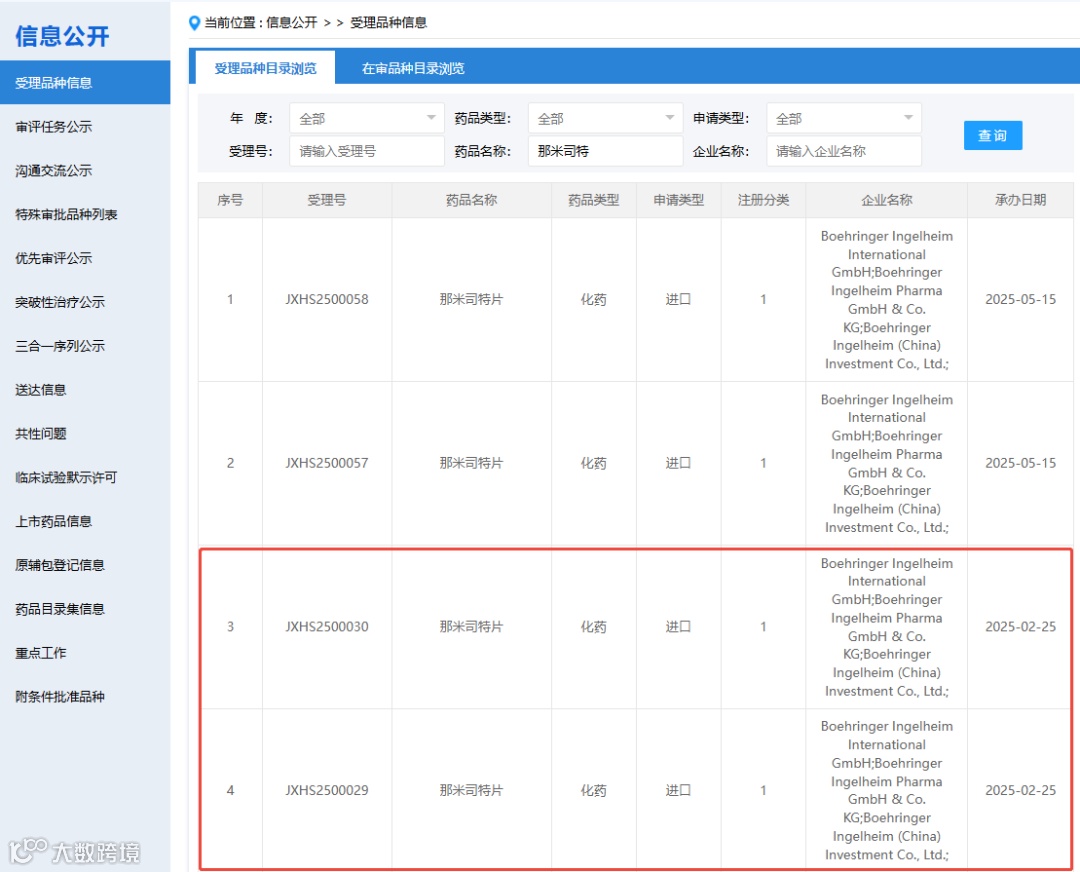This screenshot has height=872, width=1080.
Task: Click acceptance number JXHS2500057
Action: [x=327, y=463]
